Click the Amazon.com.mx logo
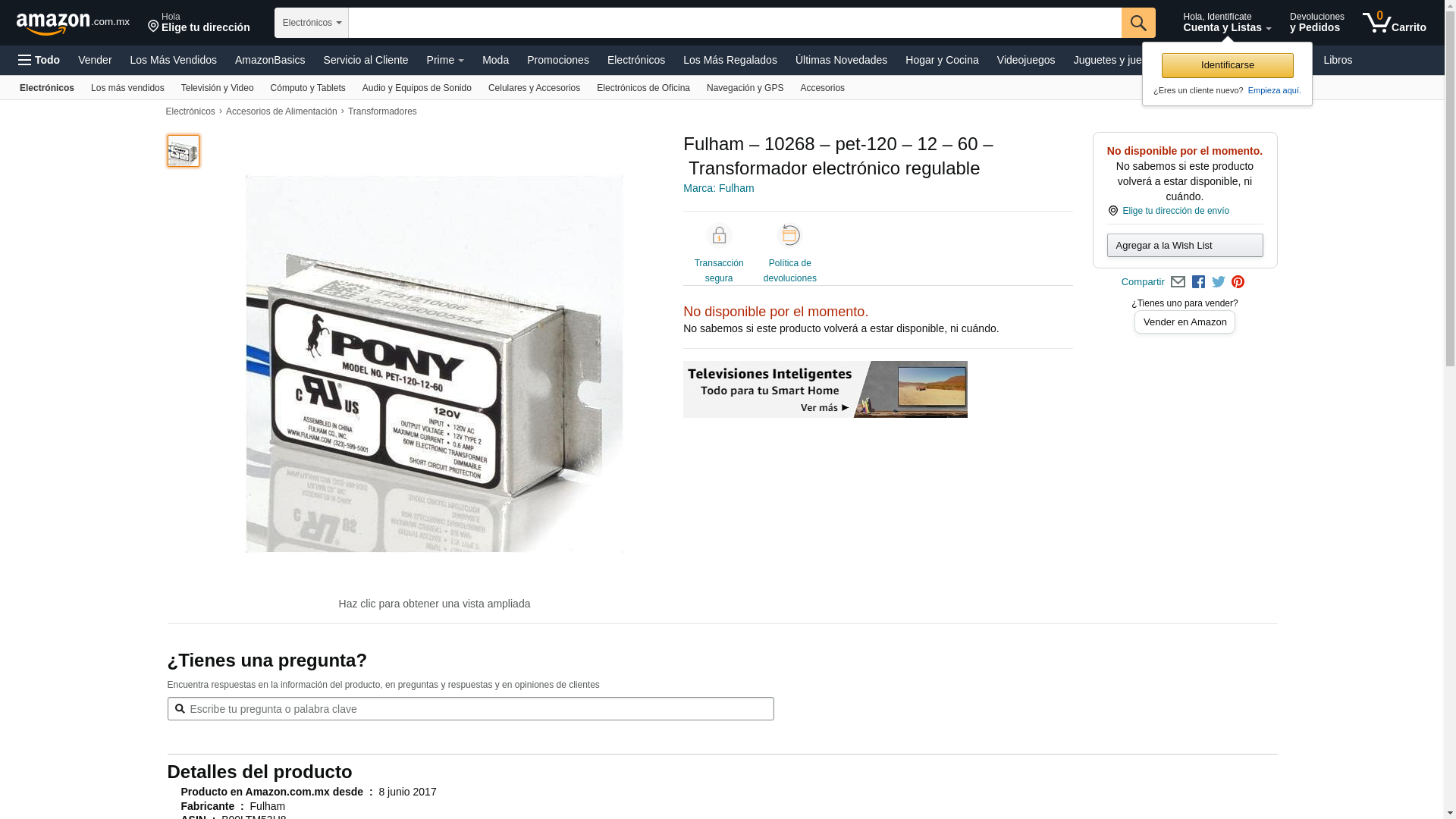 click(x=73, y=24)
